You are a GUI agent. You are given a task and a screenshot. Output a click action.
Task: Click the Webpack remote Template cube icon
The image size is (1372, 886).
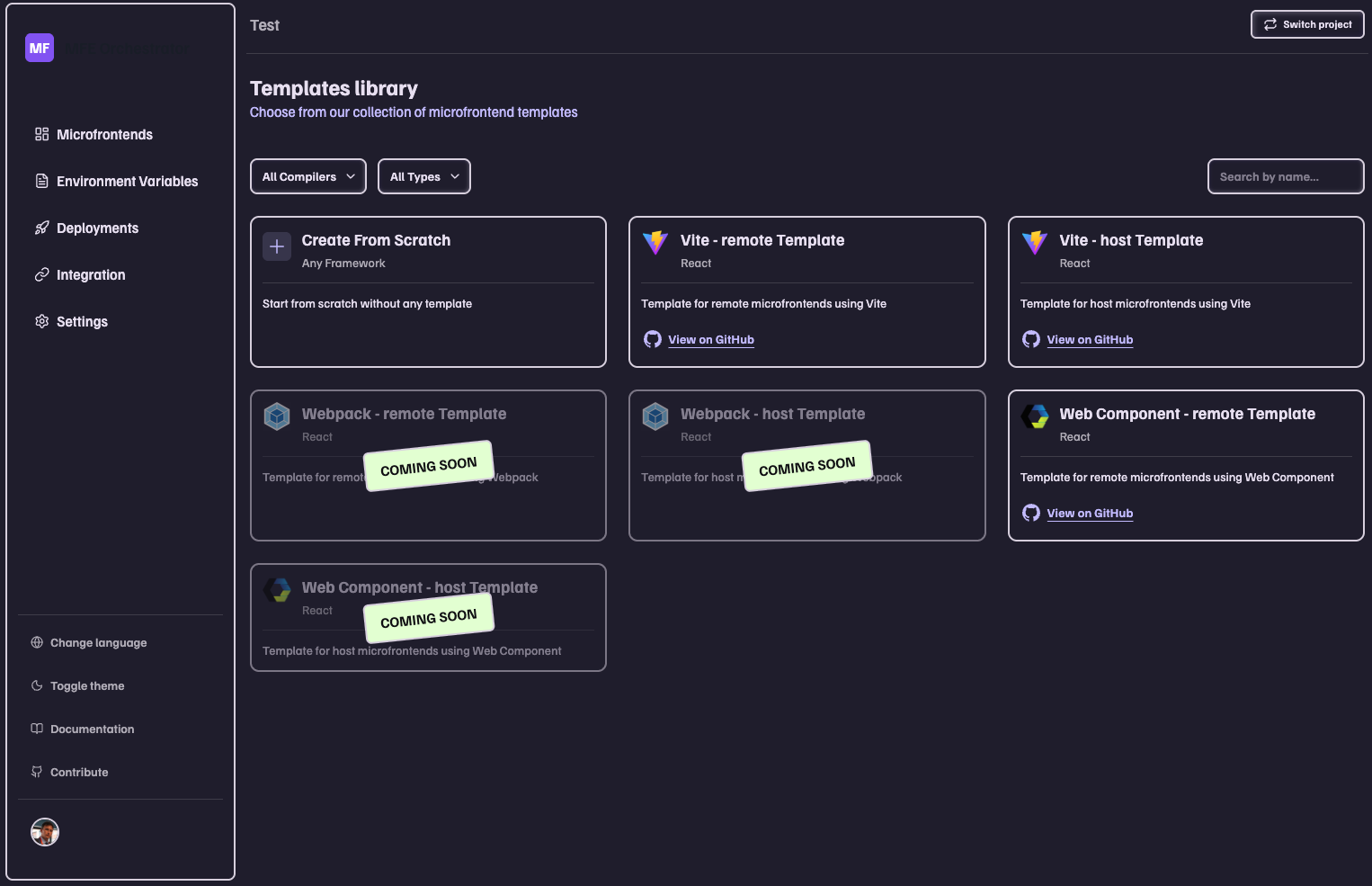(277, 416)
